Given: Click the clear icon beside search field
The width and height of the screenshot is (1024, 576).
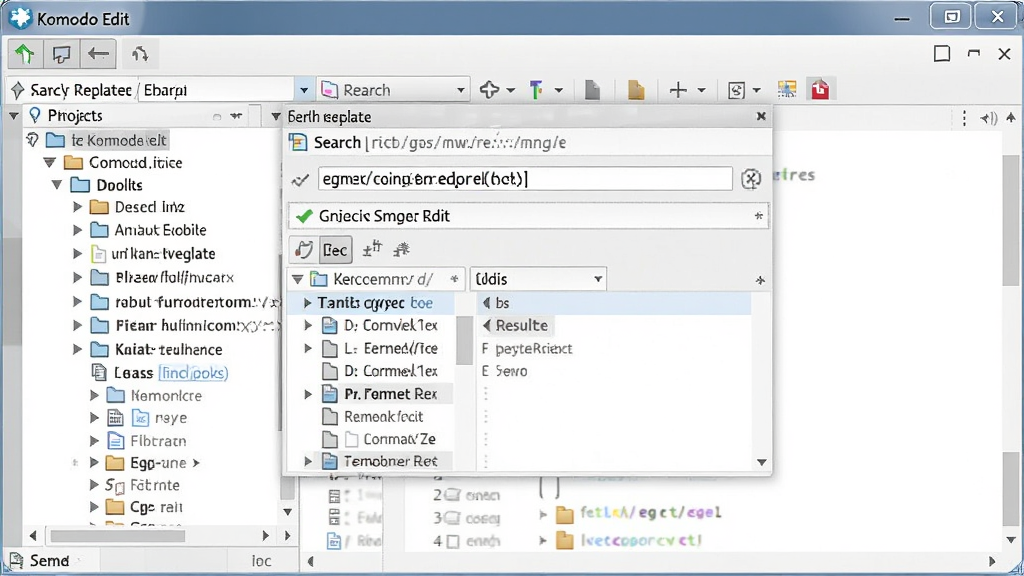Looking at the screenshot, I should pyautogui.click(x=751, y=178).
